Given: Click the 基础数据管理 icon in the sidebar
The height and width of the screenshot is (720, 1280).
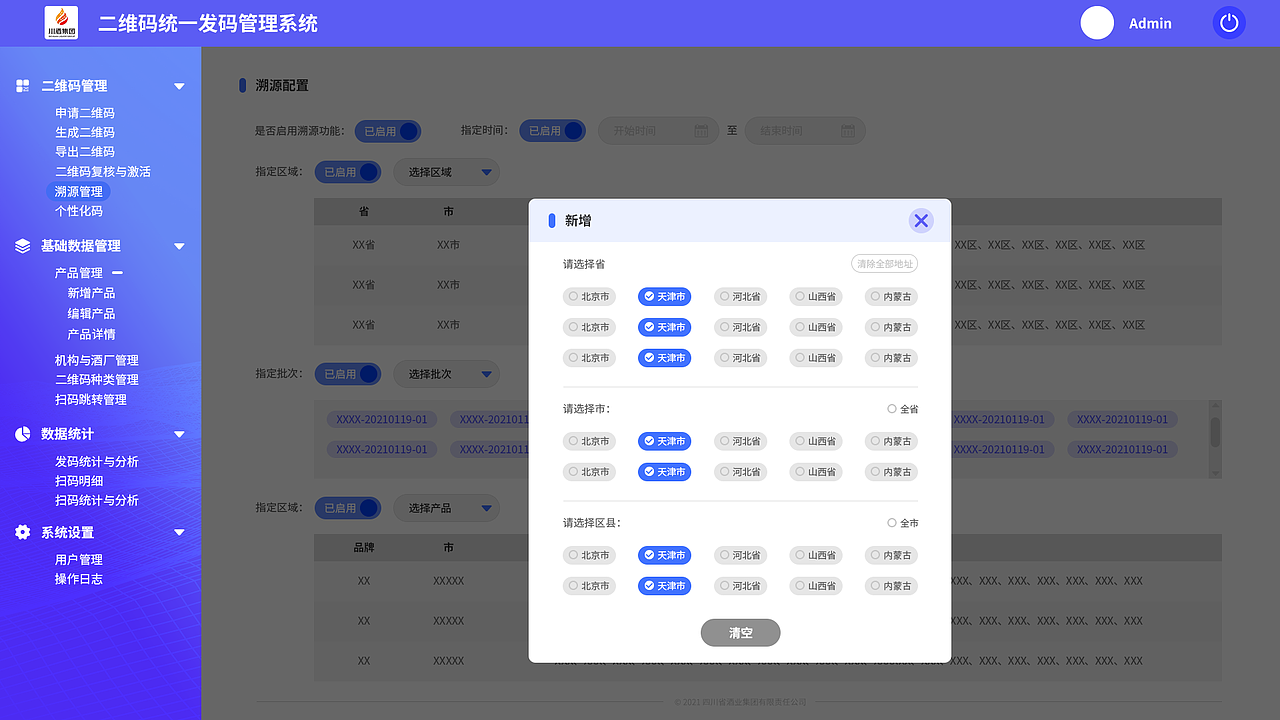Looking at the screenshot, I should (22, 246).
